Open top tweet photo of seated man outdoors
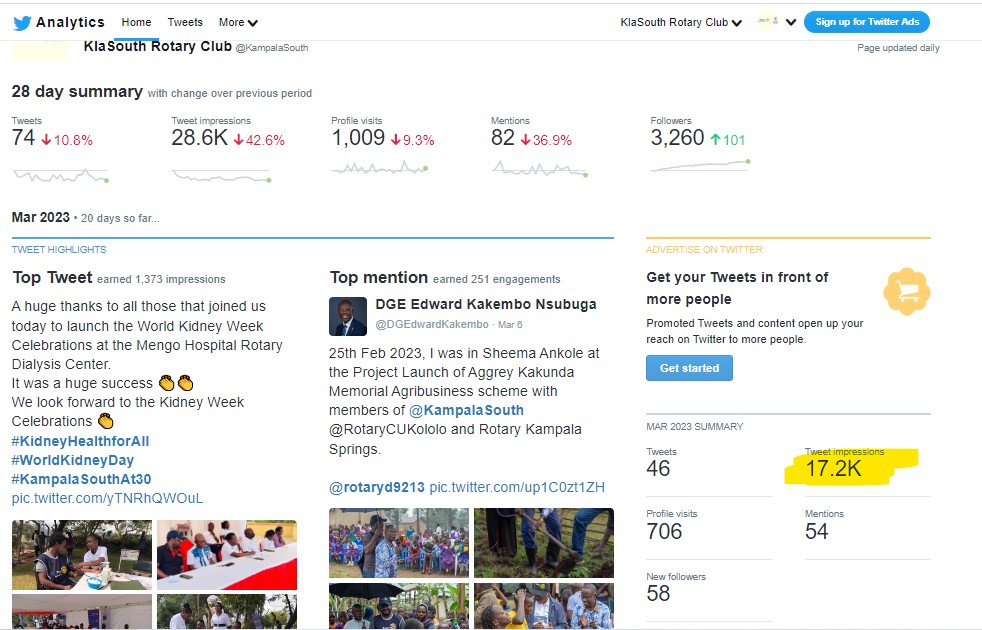 coord(81,554)
